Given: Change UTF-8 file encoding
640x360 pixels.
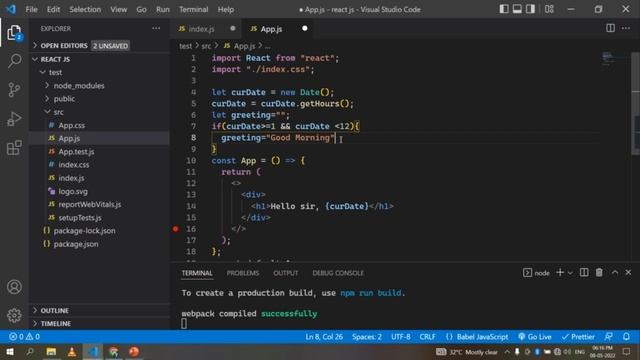Looking at the screenshot, I should pos(400,337).
